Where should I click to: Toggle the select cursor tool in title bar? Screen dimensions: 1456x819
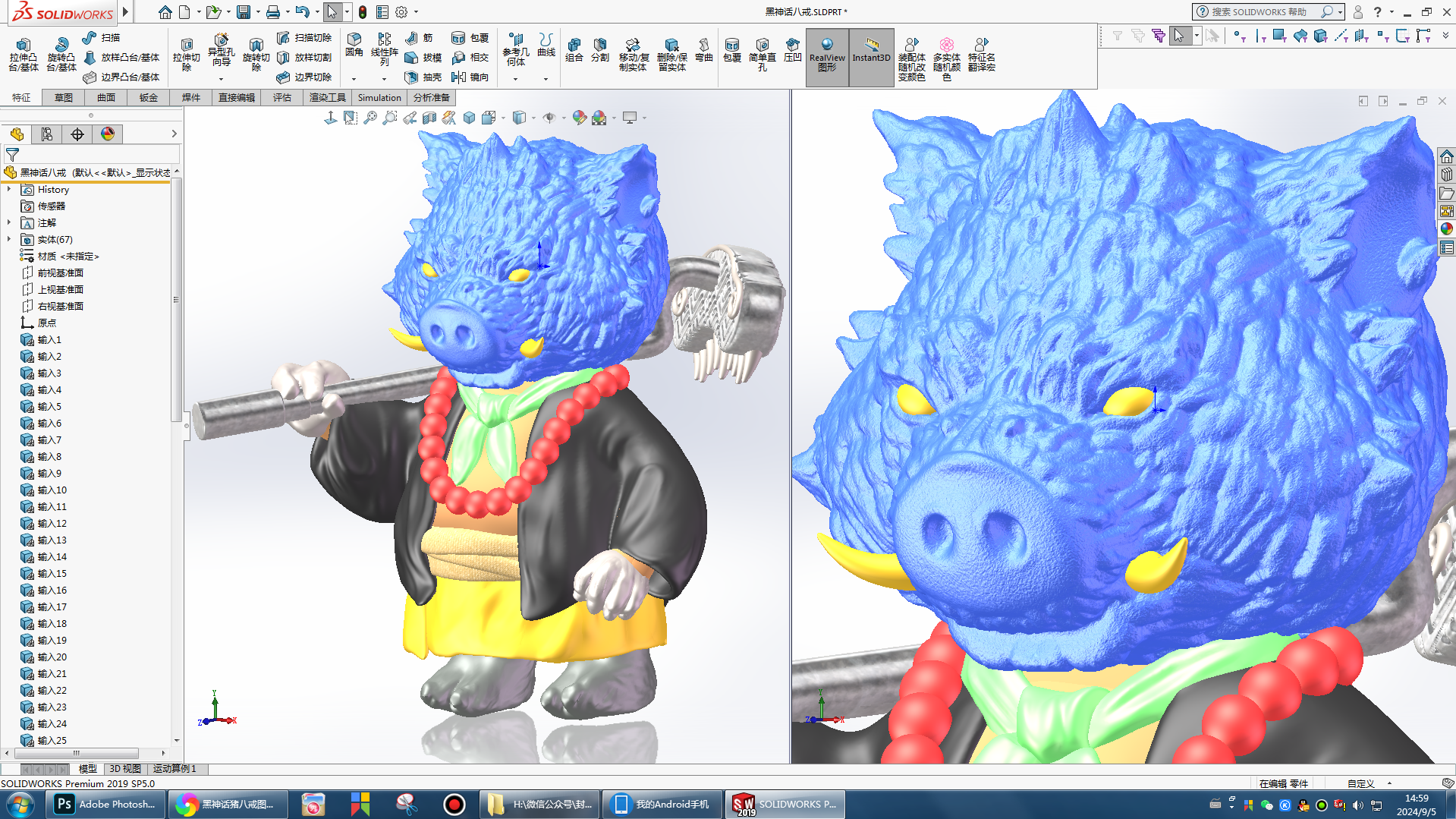pos(332,12)
